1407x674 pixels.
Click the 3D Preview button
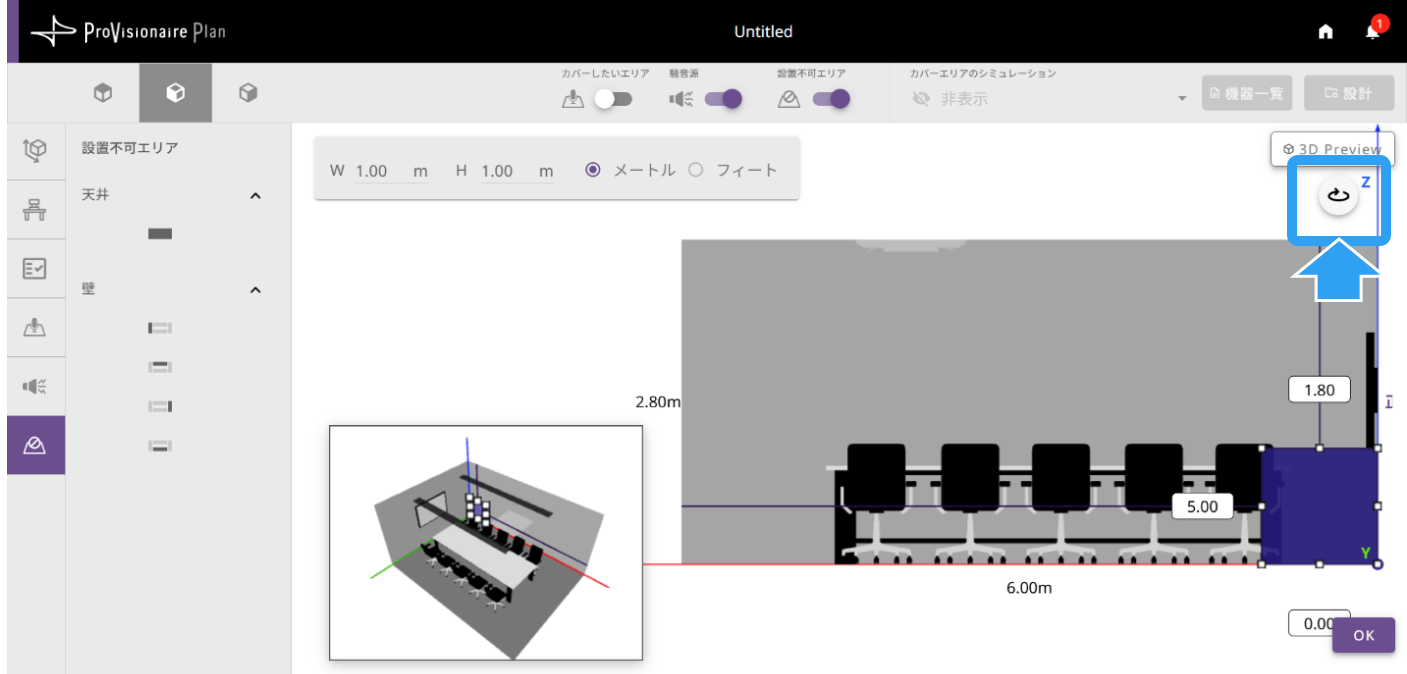[1333, 149]
